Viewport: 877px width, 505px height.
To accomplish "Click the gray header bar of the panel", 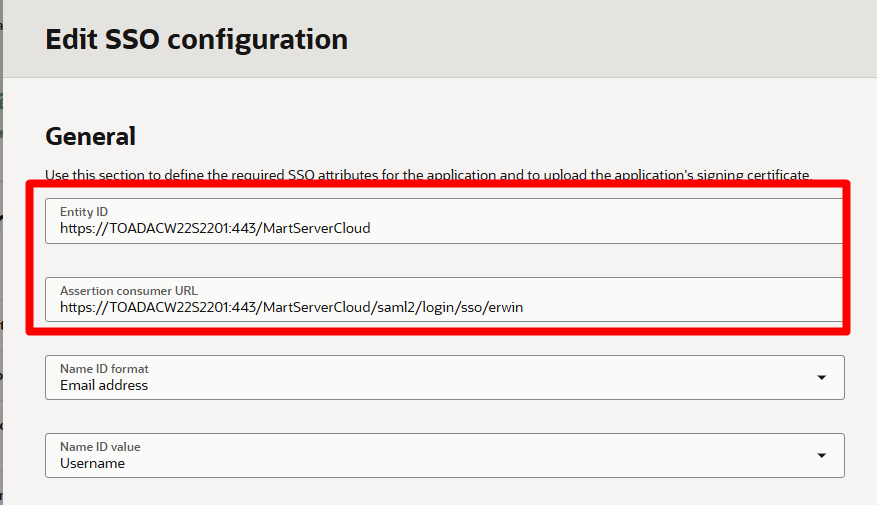I will [x=600, y=40].
